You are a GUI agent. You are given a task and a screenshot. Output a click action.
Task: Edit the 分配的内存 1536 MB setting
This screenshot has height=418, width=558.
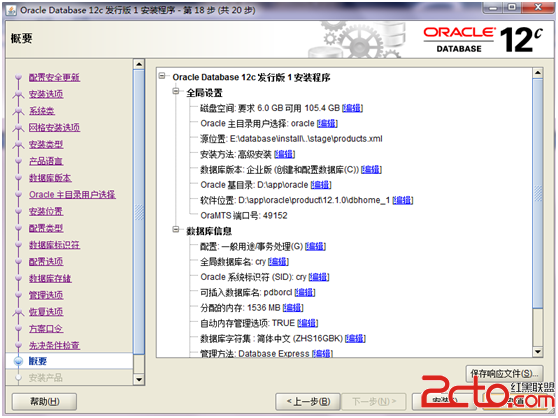coord(293,307)
